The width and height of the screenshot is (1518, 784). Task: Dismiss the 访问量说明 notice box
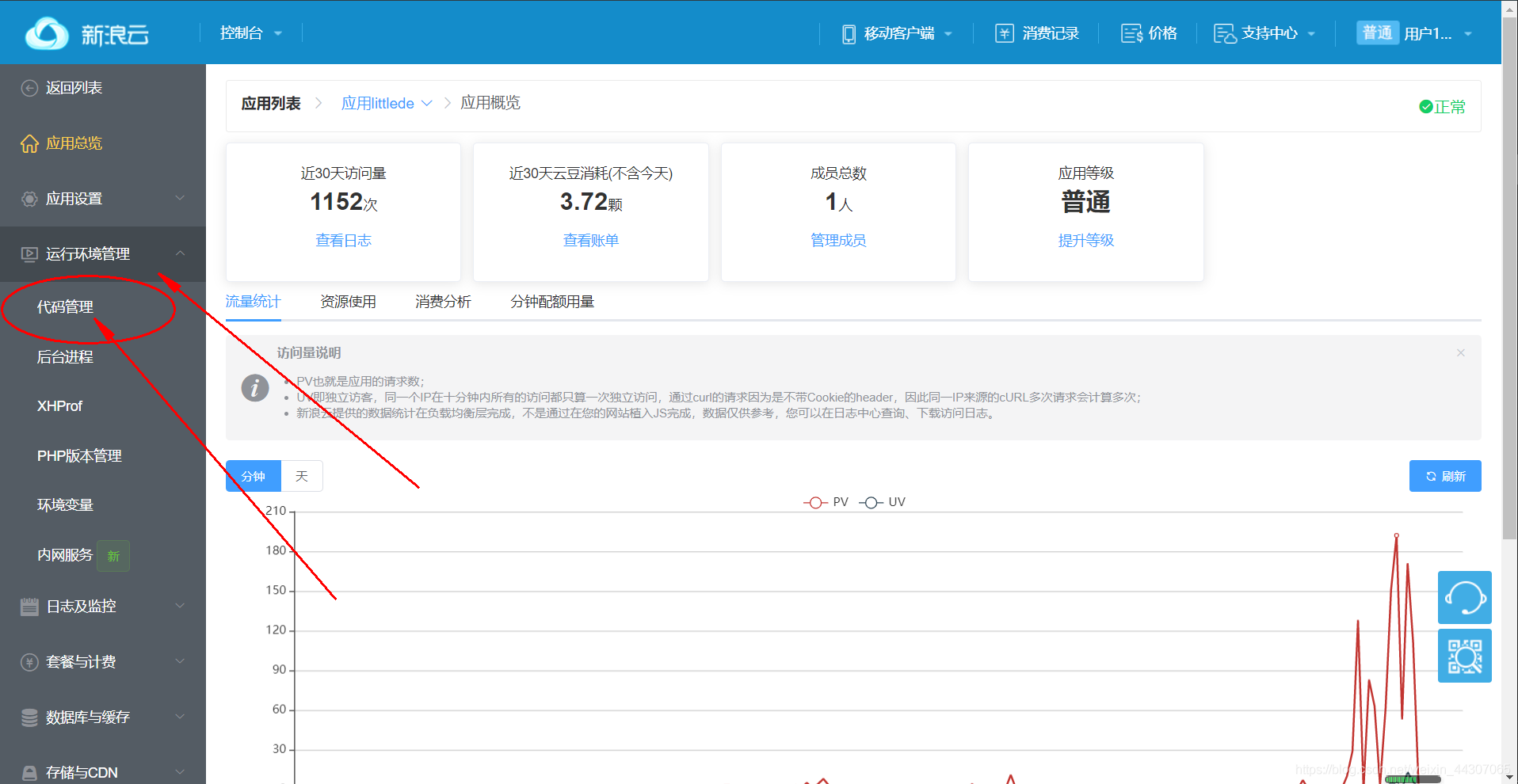(1460, 352)
